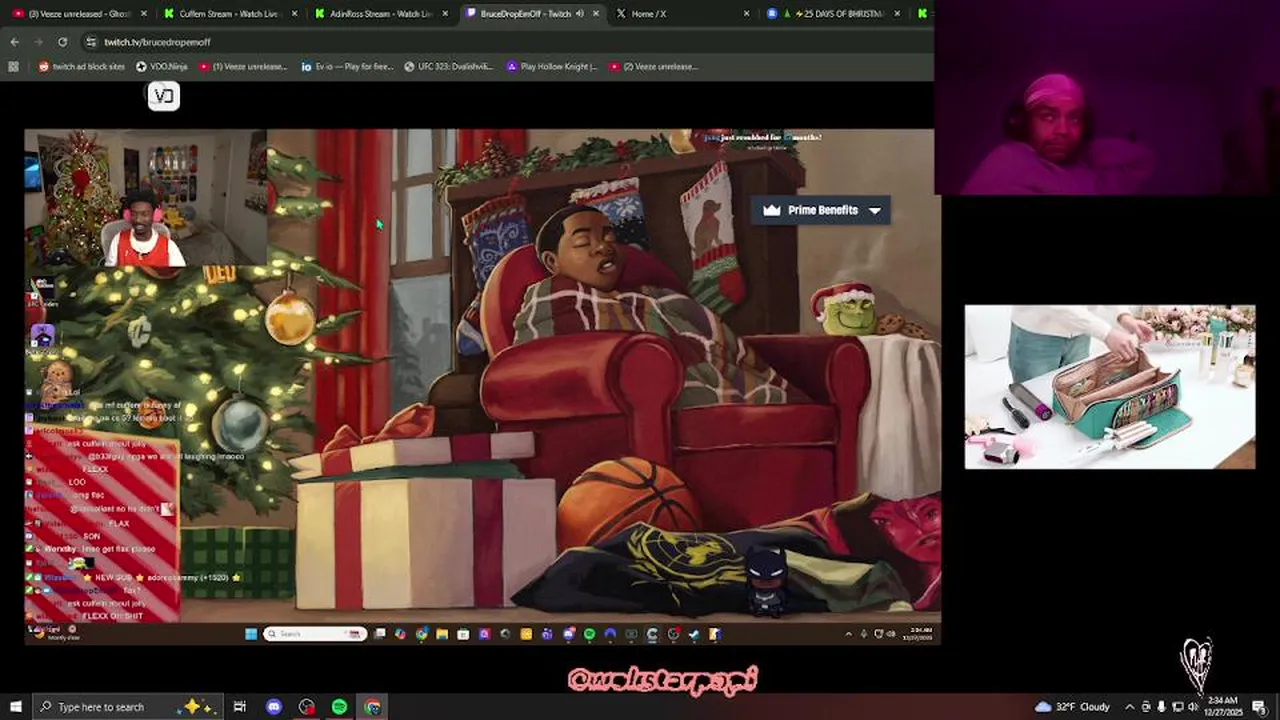Open Start inside the streamed desktop taskbar

tap(251, 634)
